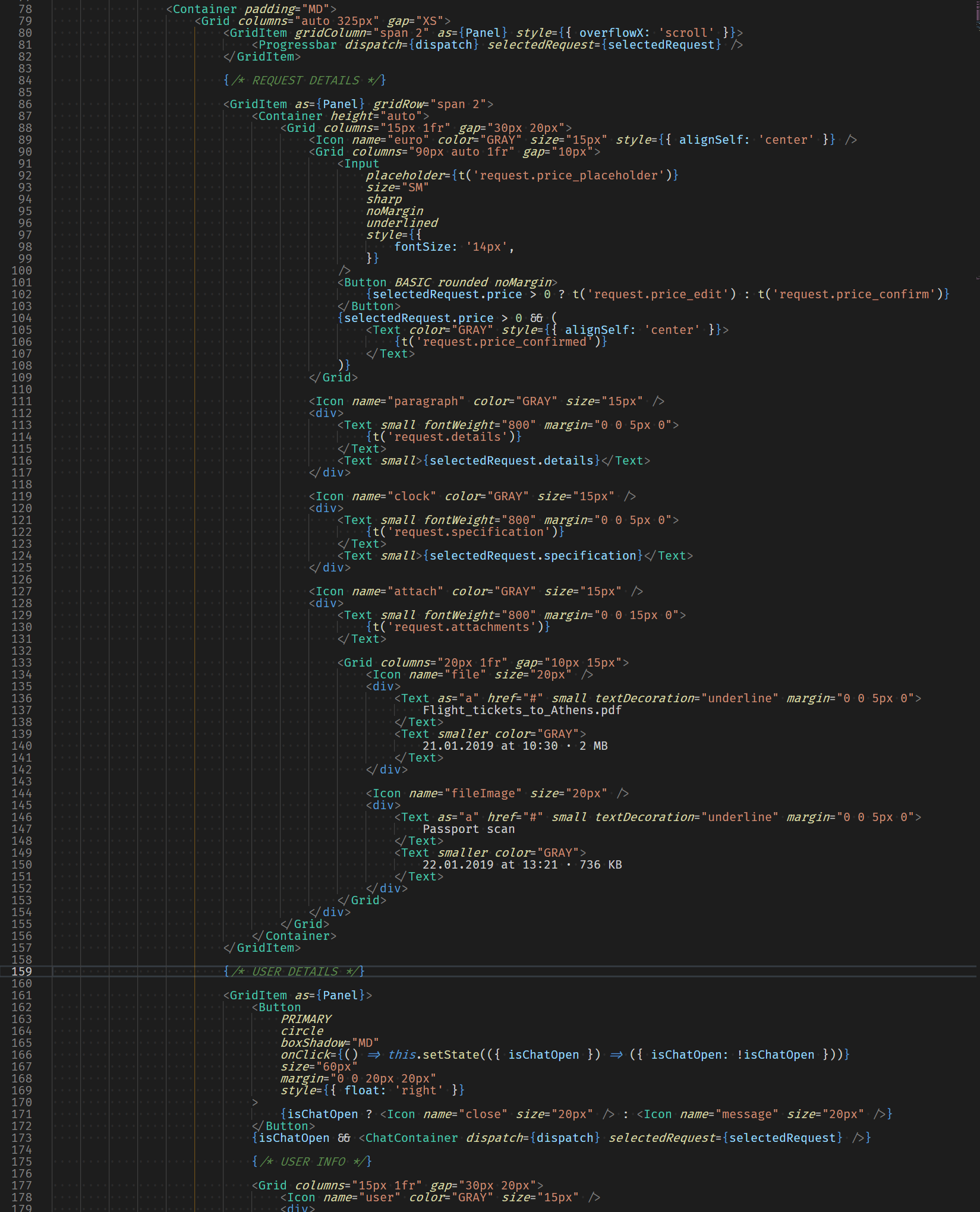
Task: Click the Flight_tickets_to_Athens.pdf filename
Action: pyautogui.click(x=522, y=710)
